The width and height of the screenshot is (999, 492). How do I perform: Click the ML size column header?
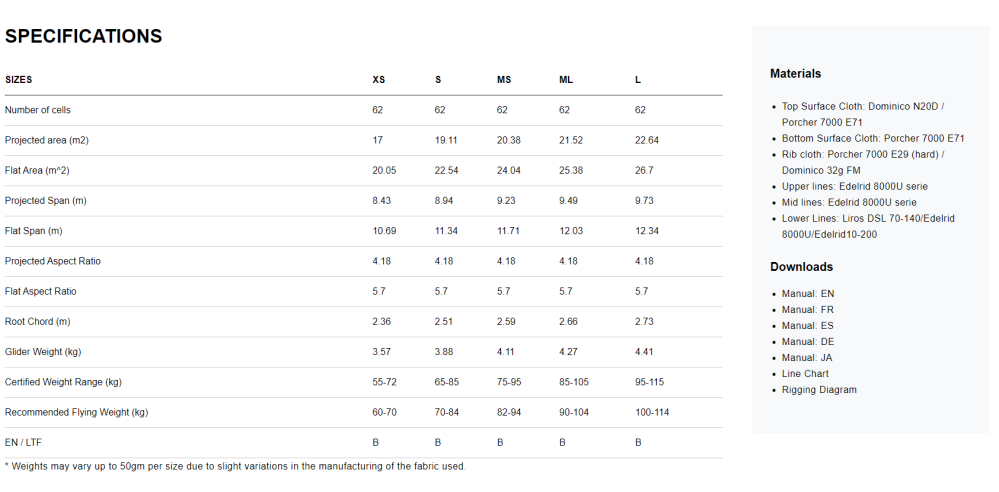(566, 80)
